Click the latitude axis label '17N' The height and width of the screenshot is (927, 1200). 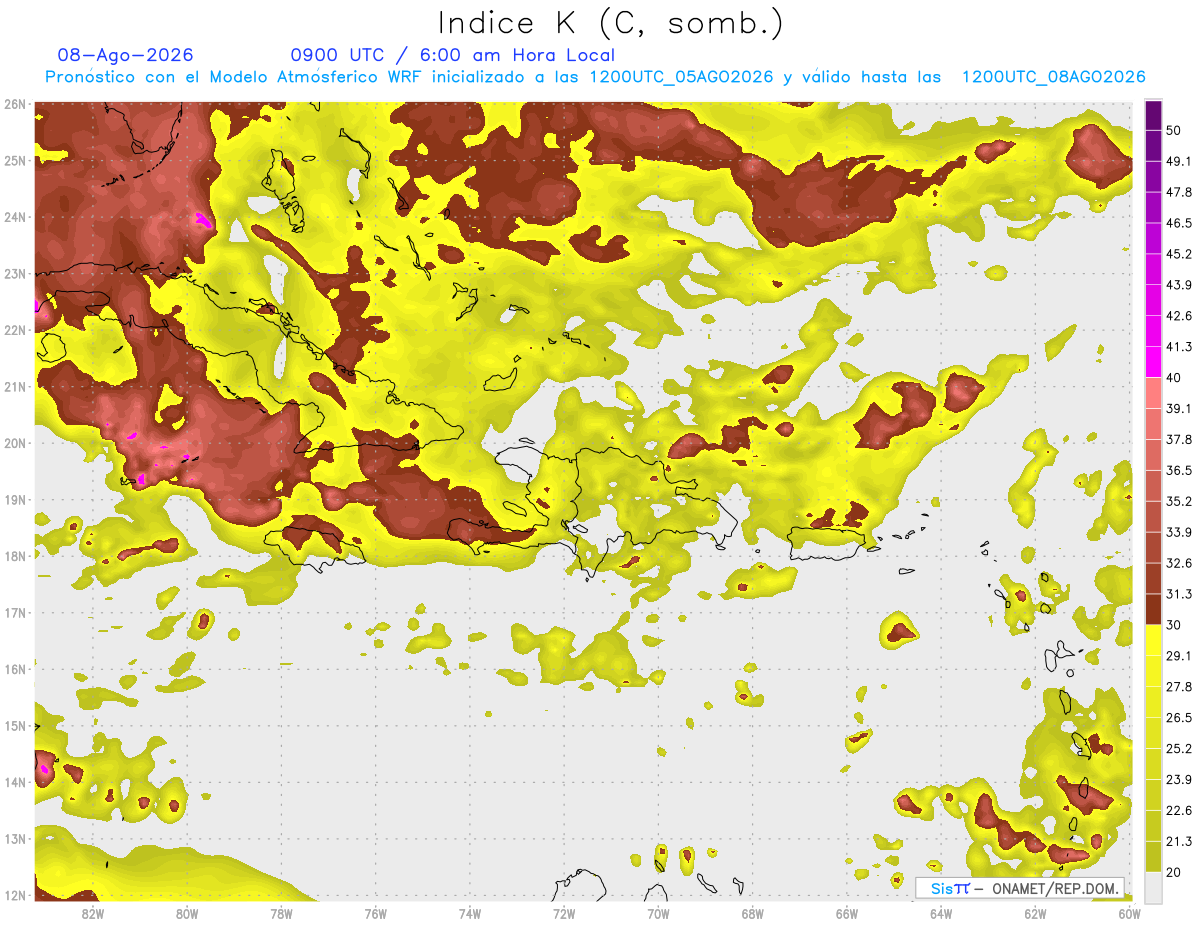pyautogui.click(x=15, y=612)
